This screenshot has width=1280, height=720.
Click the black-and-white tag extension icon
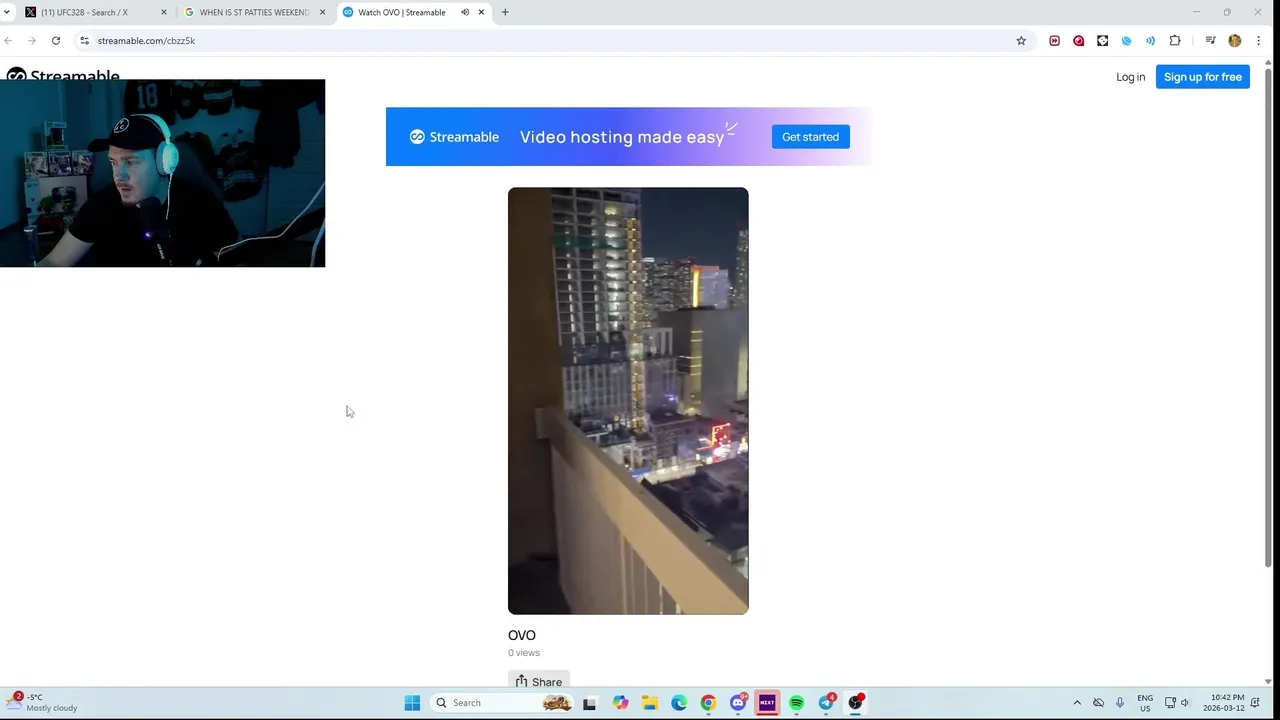click(x=1102, y=41)
